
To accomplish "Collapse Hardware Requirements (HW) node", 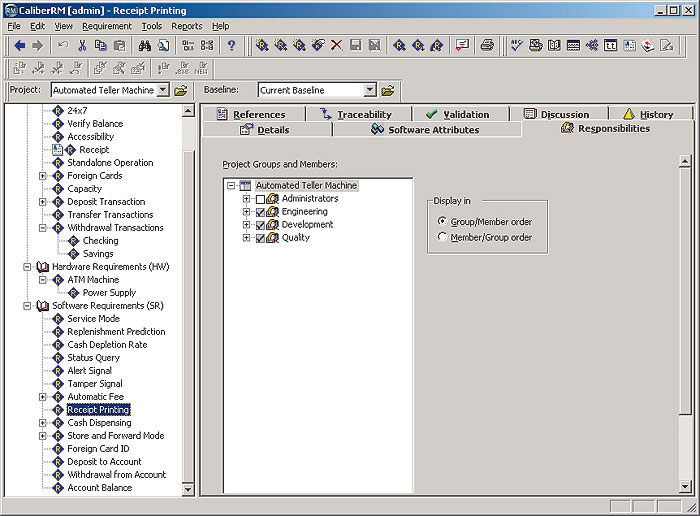I will point(27,267).
